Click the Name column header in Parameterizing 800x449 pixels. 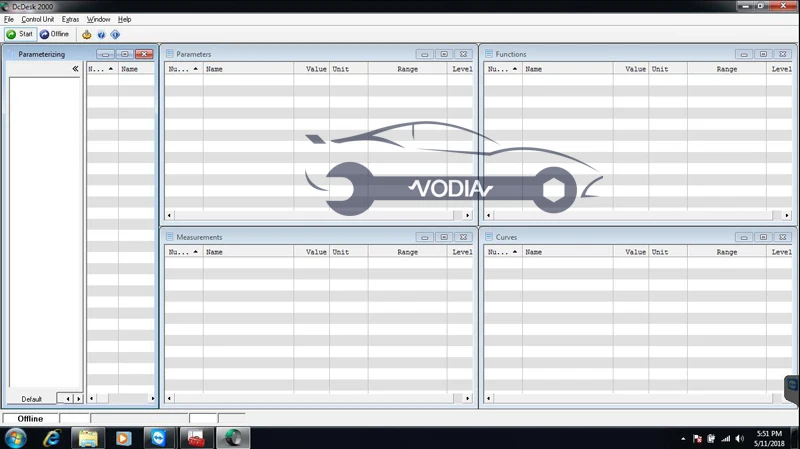click(x=136, y=69)
